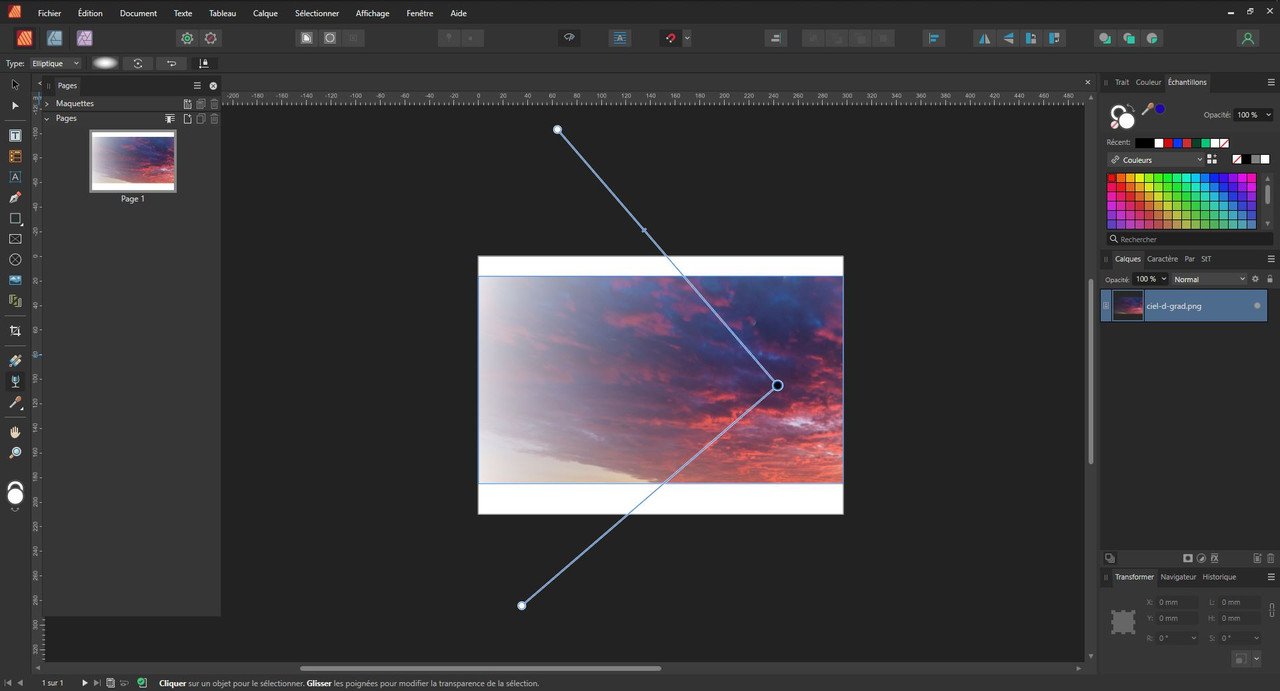Select the Pen tool
The width and height of the screenshot is (1280, 691).
[x=15, y=197]
